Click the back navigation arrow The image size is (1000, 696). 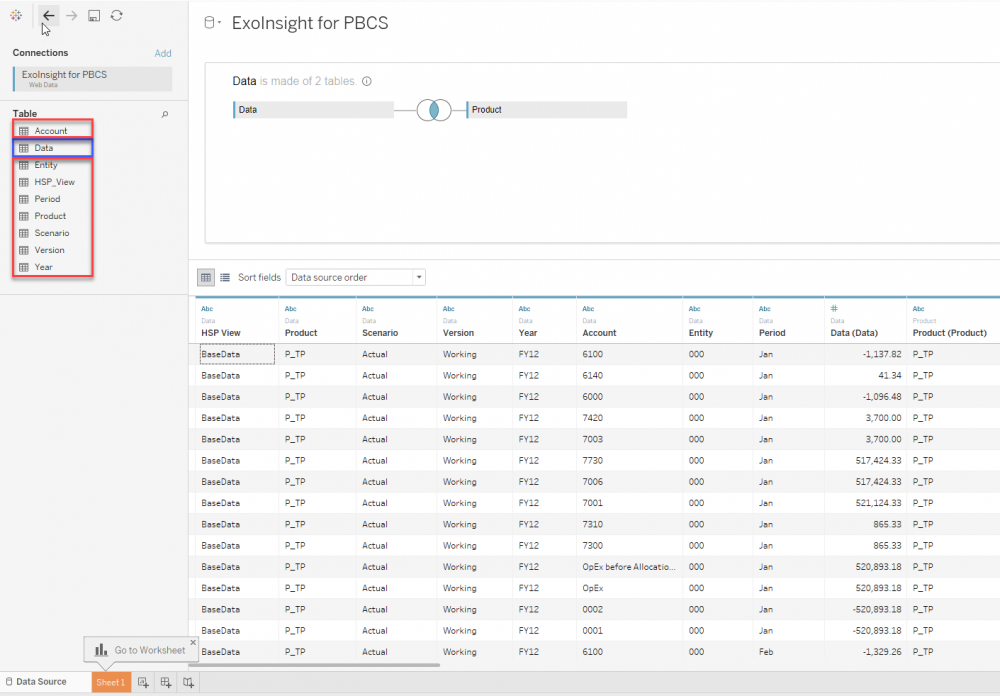(48, 16)
